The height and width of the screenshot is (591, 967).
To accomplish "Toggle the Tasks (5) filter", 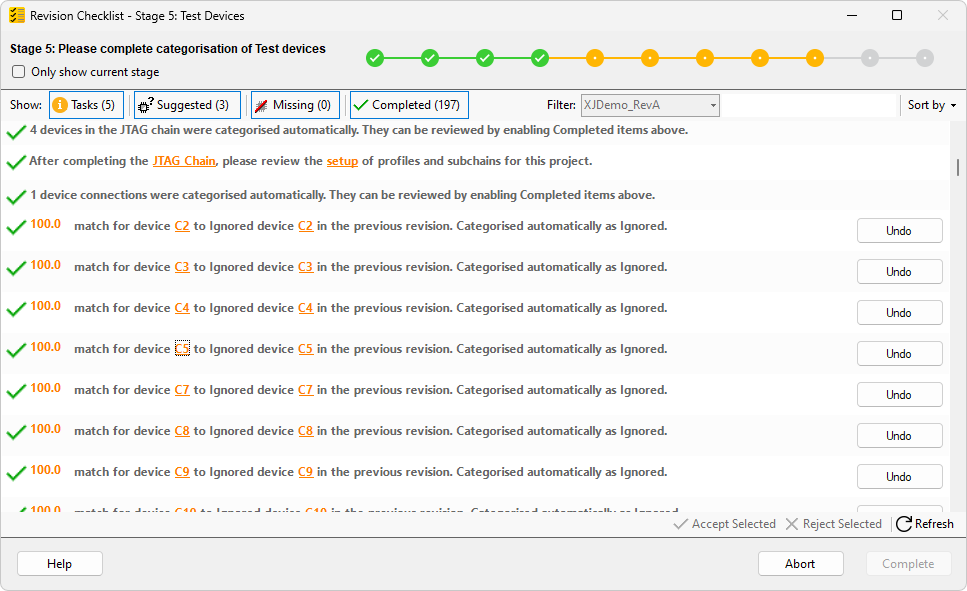I will [x=85, y=105].
